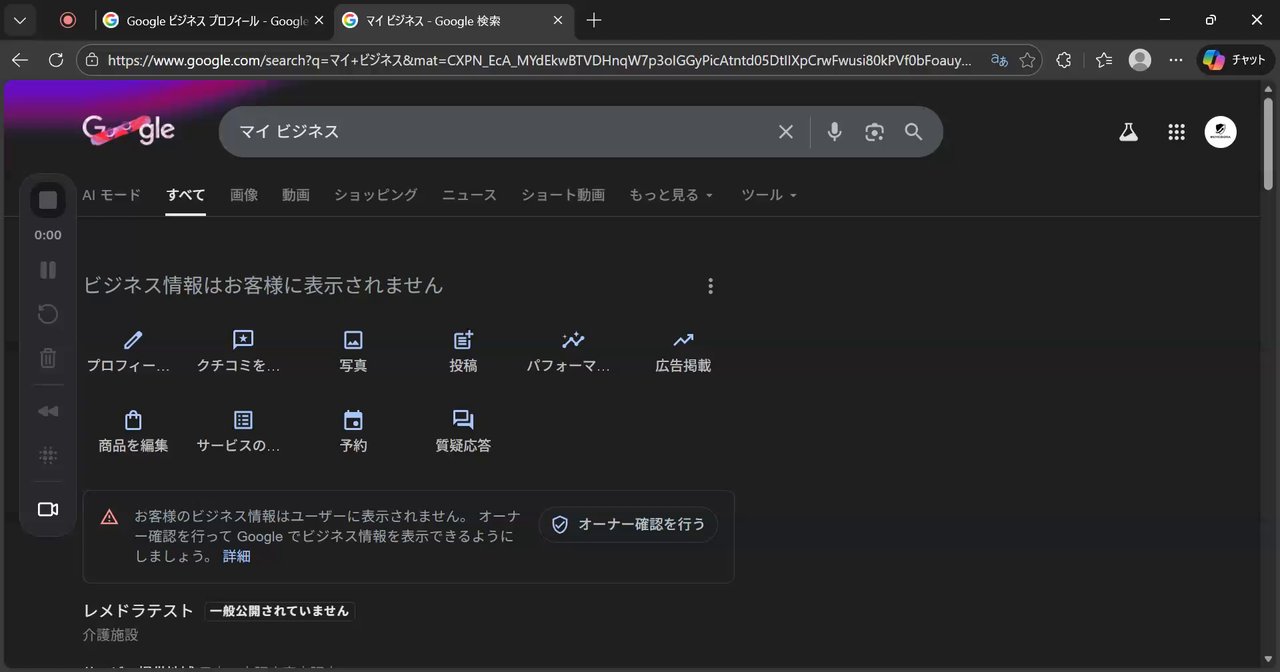Switch to the 動画 tab
The width and height of the screenshot is (1280, 672).
(x=296, y=195)
